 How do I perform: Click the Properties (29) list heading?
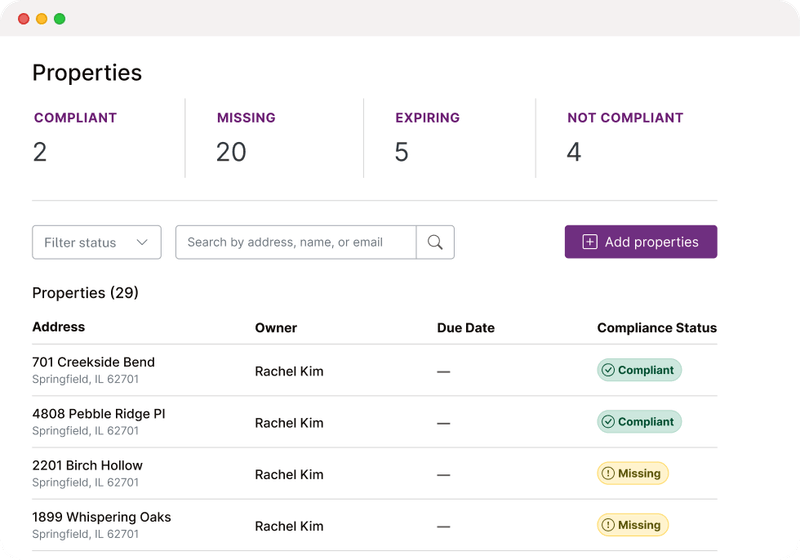(x=85, y=293)
